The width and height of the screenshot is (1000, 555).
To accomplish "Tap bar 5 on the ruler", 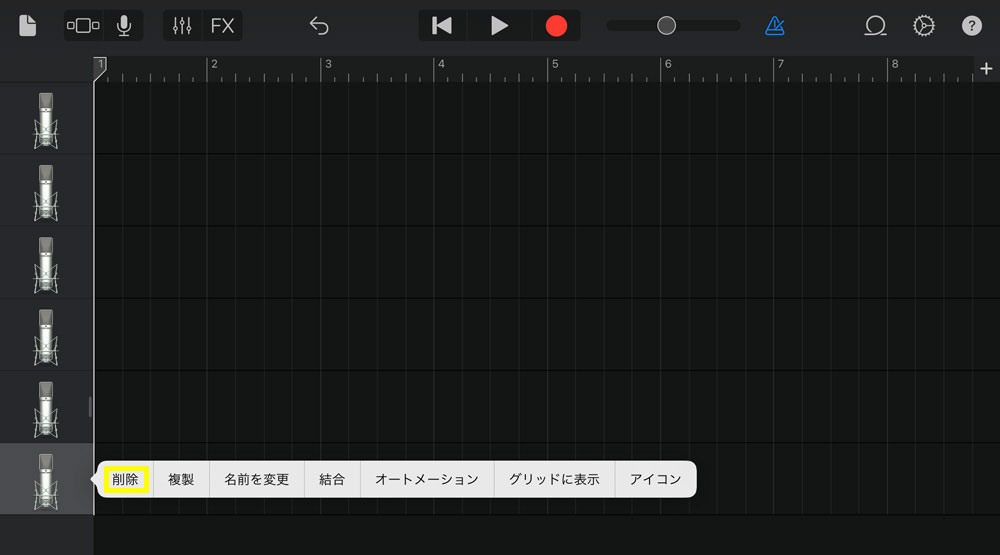I will [555, 64].
